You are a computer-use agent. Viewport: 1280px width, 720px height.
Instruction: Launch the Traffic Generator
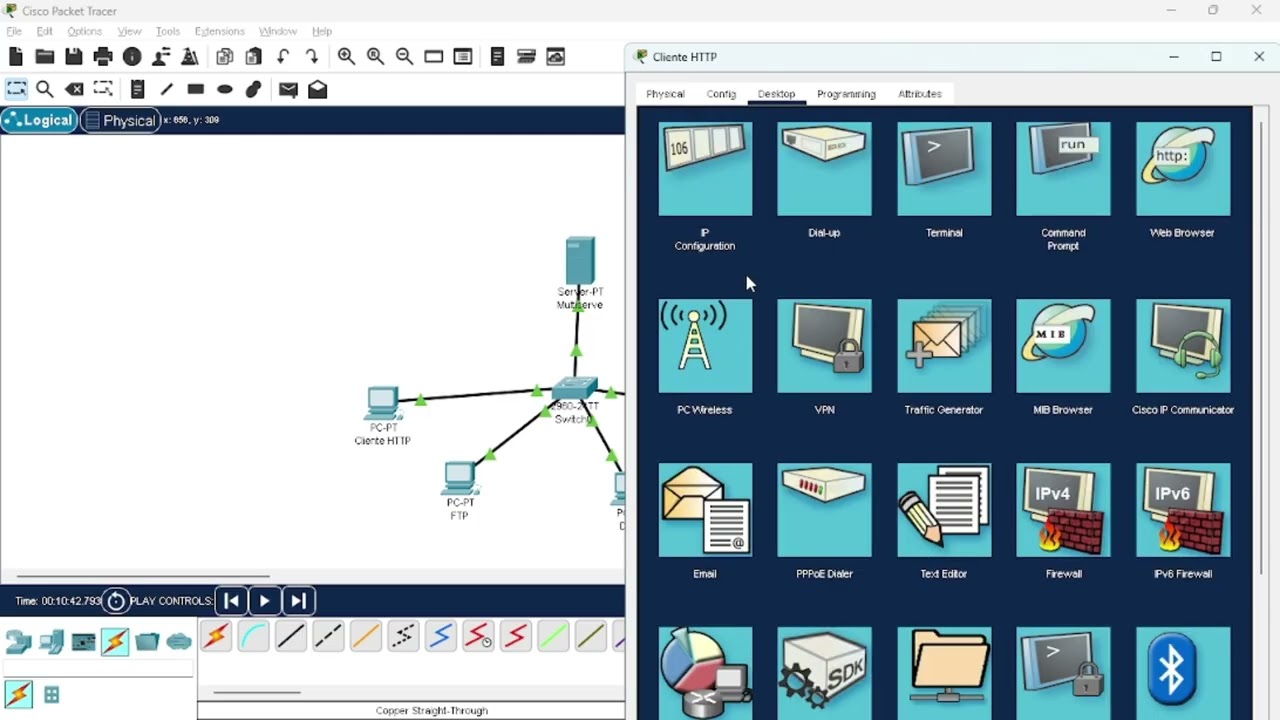pyautogui.click(x=944, y=346)
